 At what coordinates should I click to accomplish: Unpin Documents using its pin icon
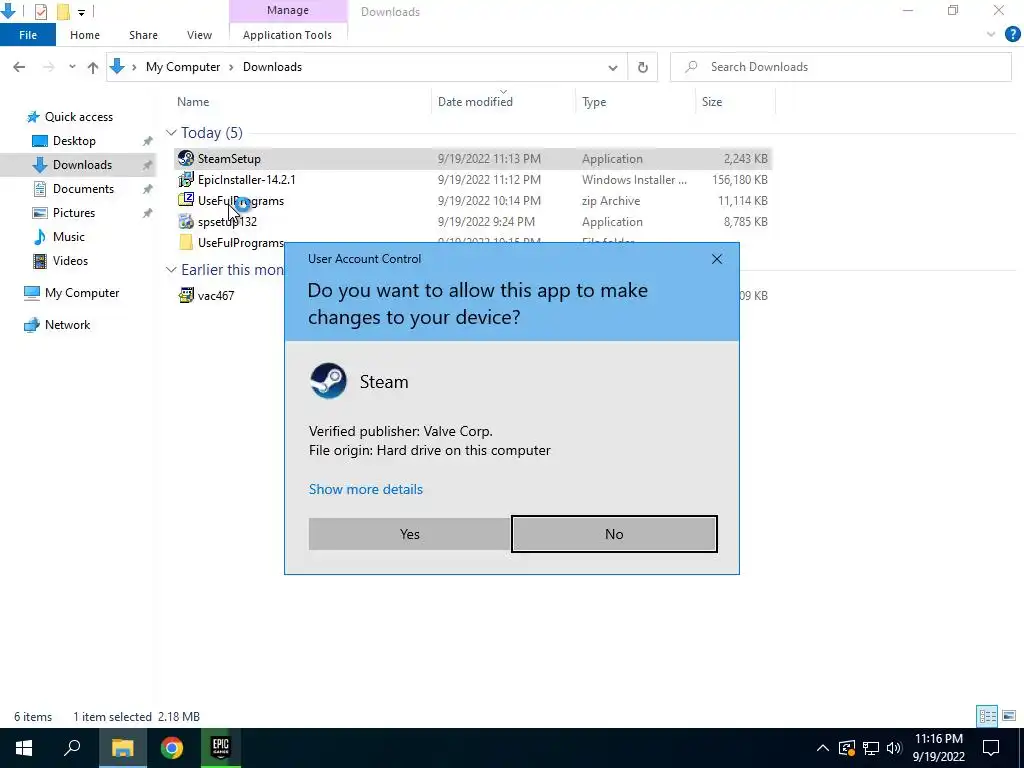[148, 189]
